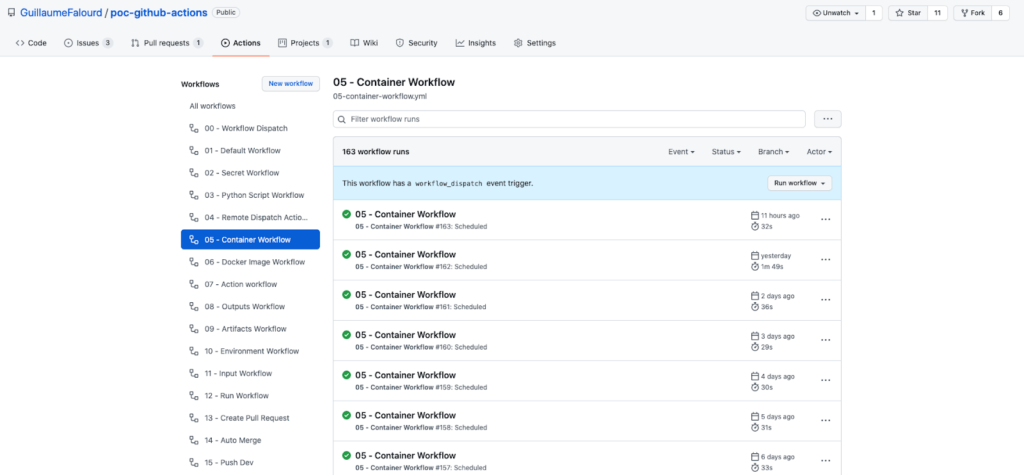
Task: Star the repository
Action: (908, 13)
